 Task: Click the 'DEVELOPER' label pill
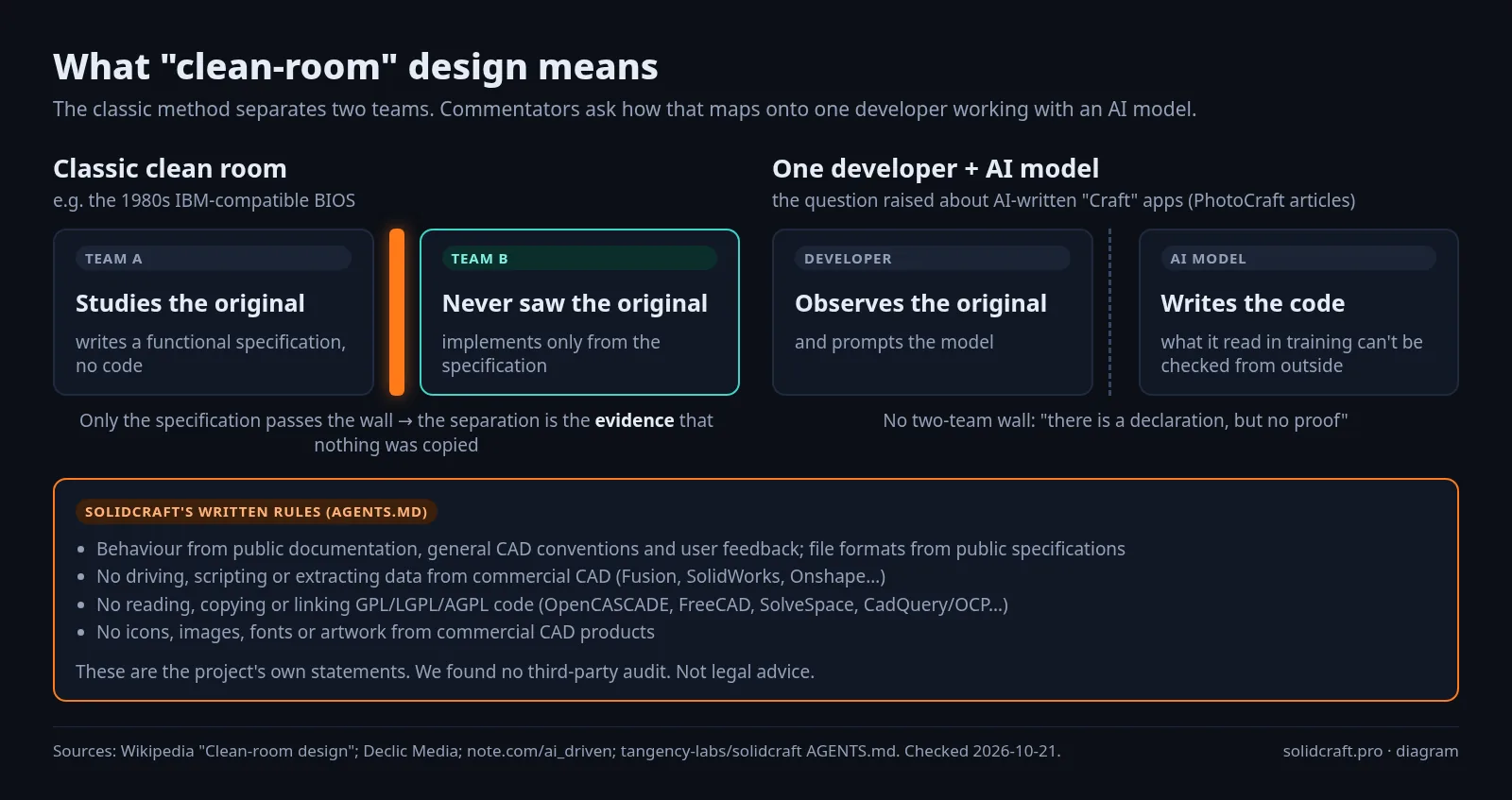pos(933,259)
